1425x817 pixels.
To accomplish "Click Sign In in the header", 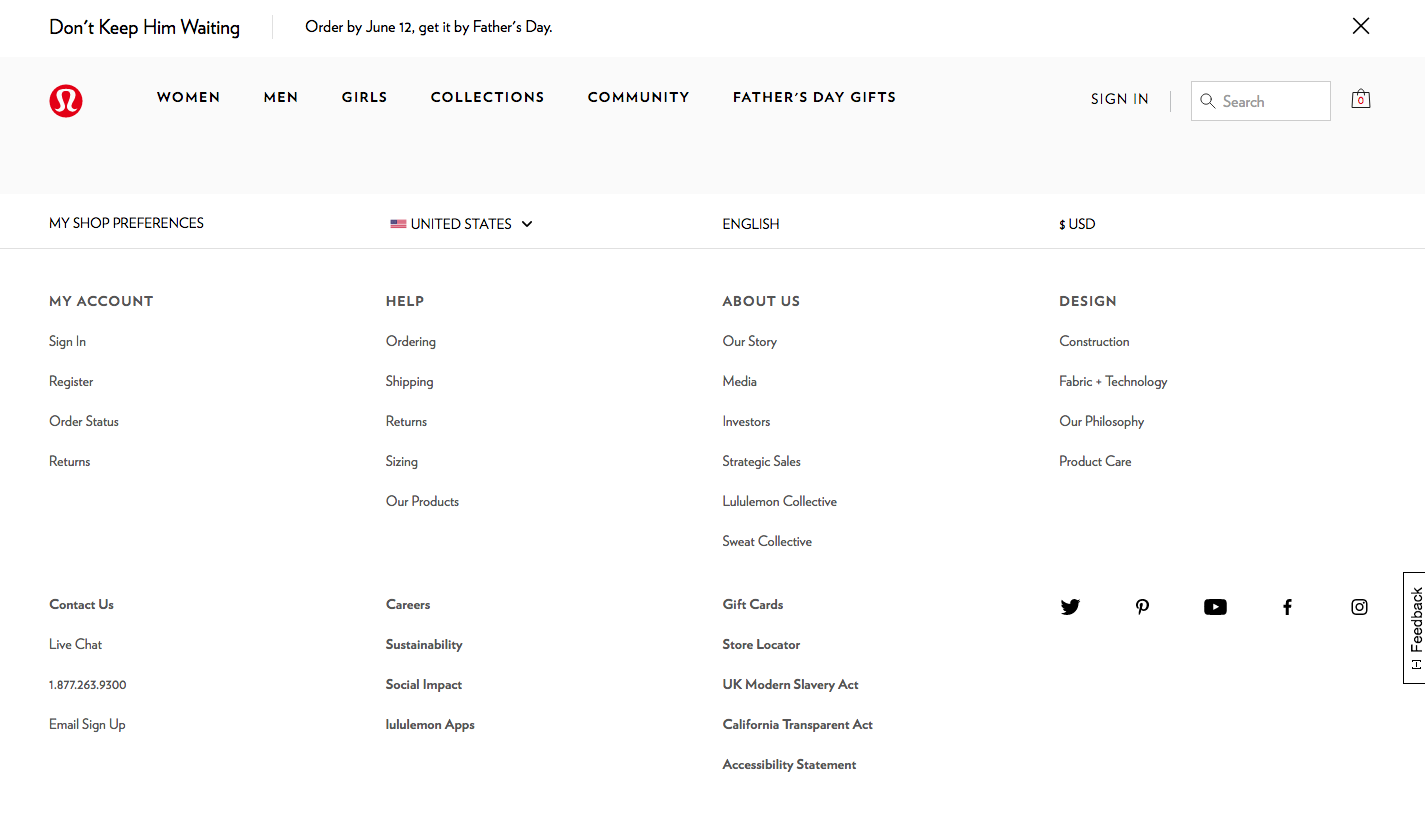I will tap(1119, 99).
